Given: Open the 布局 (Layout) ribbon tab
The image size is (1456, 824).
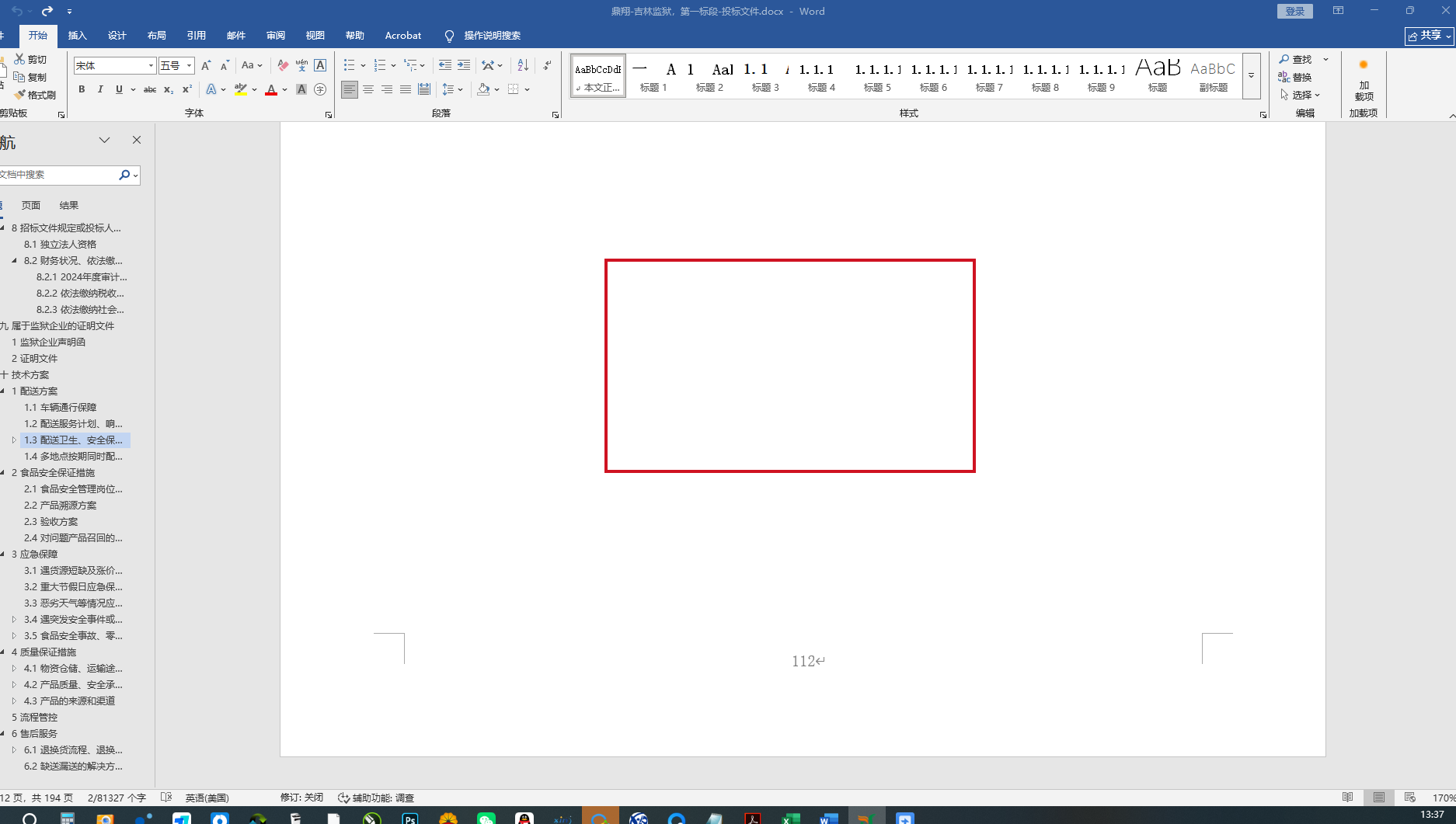Looking at the screenshot, I should coord(156,36).
